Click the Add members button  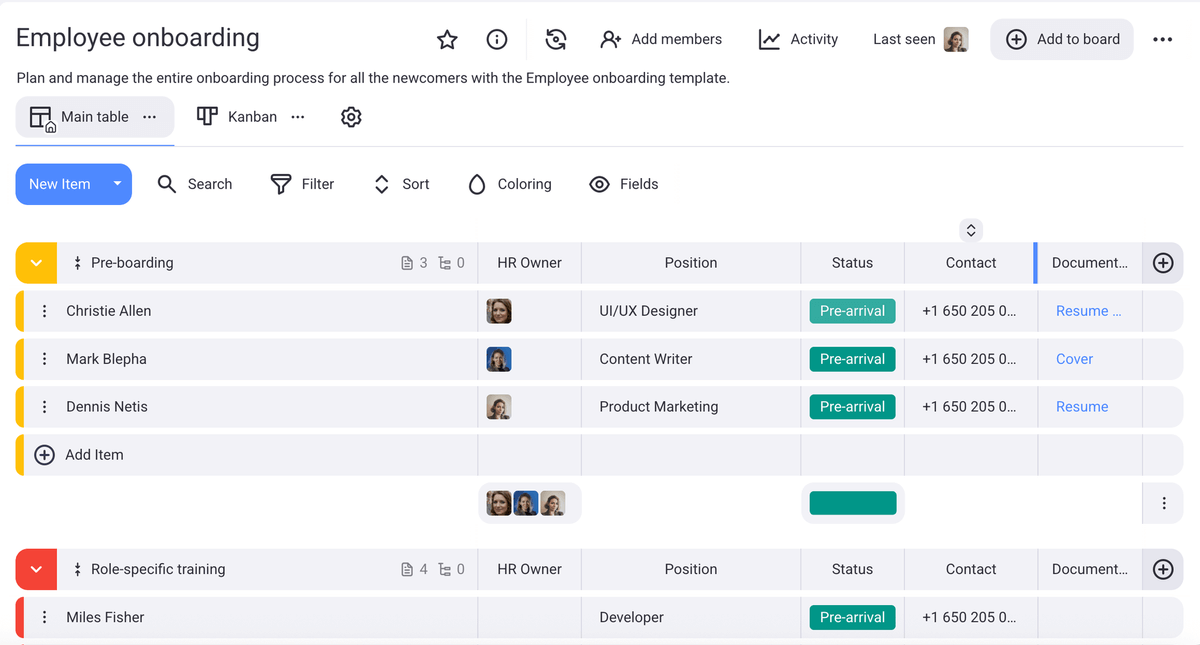tap(662, 39)
